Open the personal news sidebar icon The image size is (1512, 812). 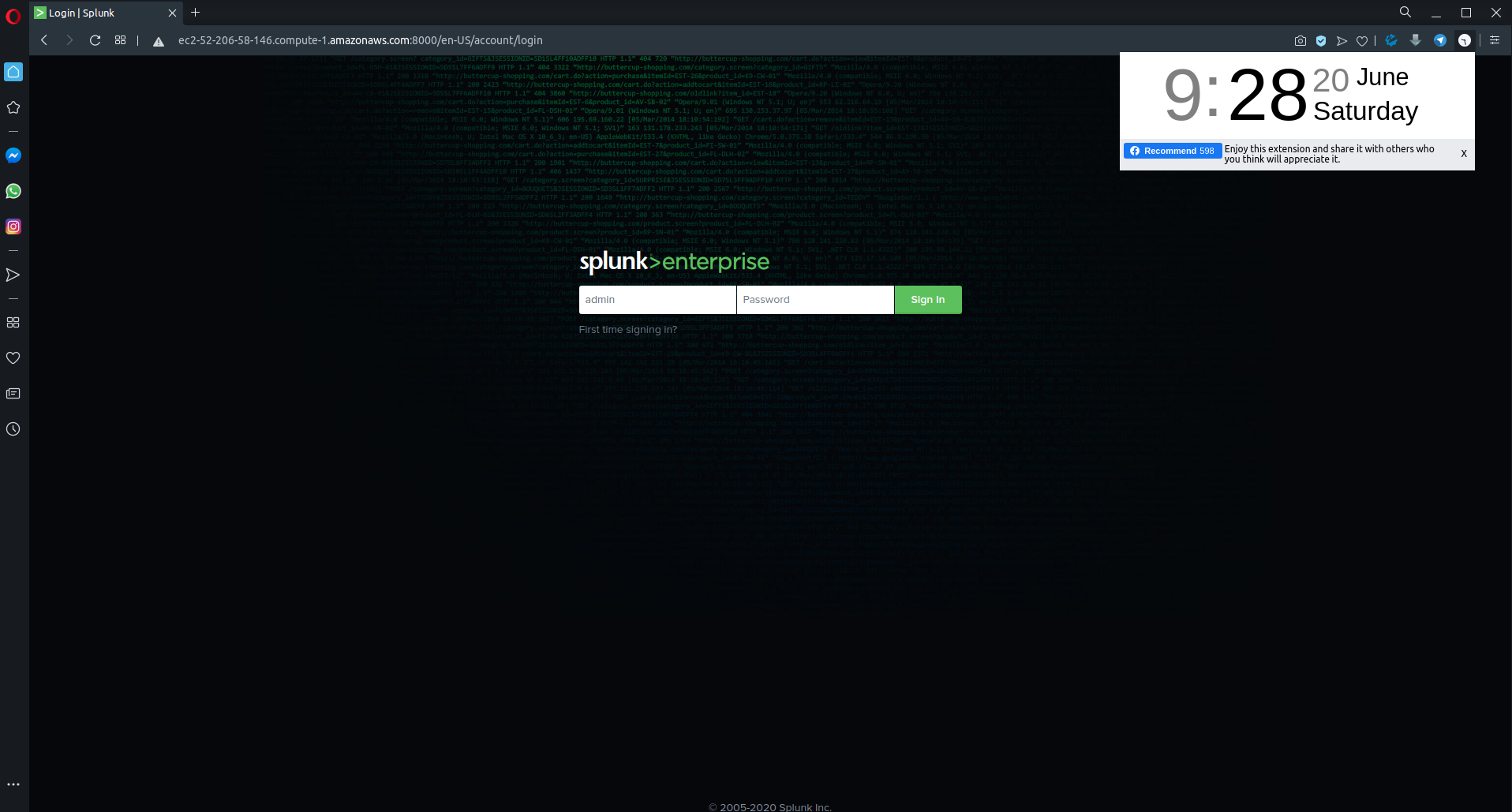[x=13, y=394]
